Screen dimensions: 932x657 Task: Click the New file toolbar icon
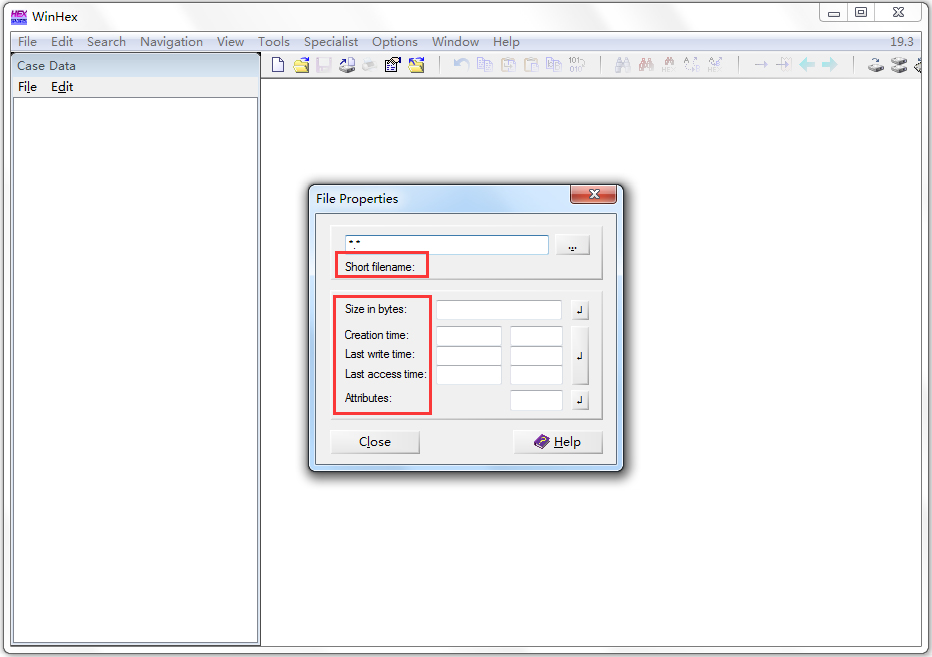pyautogui.click(x=278, y=64)
